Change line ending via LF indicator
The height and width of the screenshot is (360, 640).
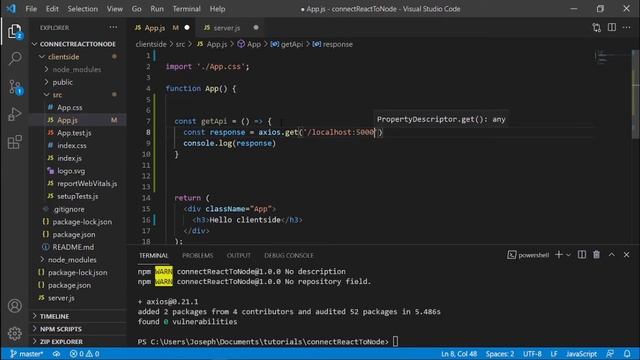(x=554, y=354)
